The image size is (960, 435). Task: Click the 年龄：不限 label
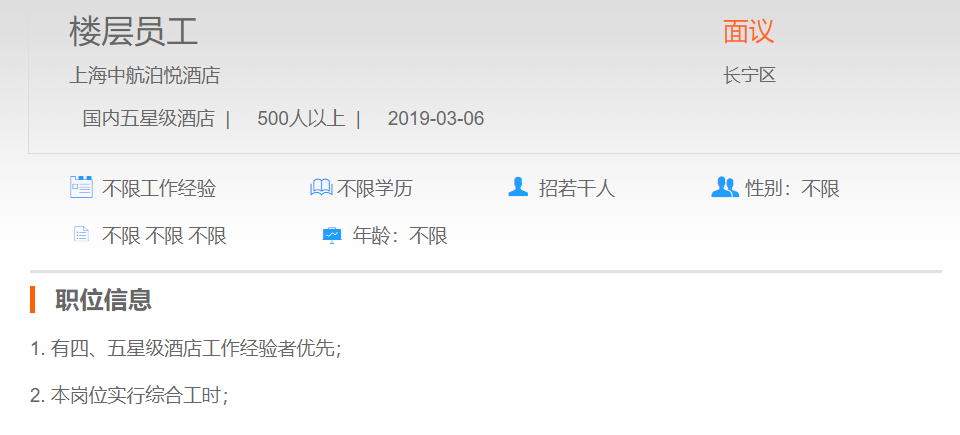click(400, 236)
